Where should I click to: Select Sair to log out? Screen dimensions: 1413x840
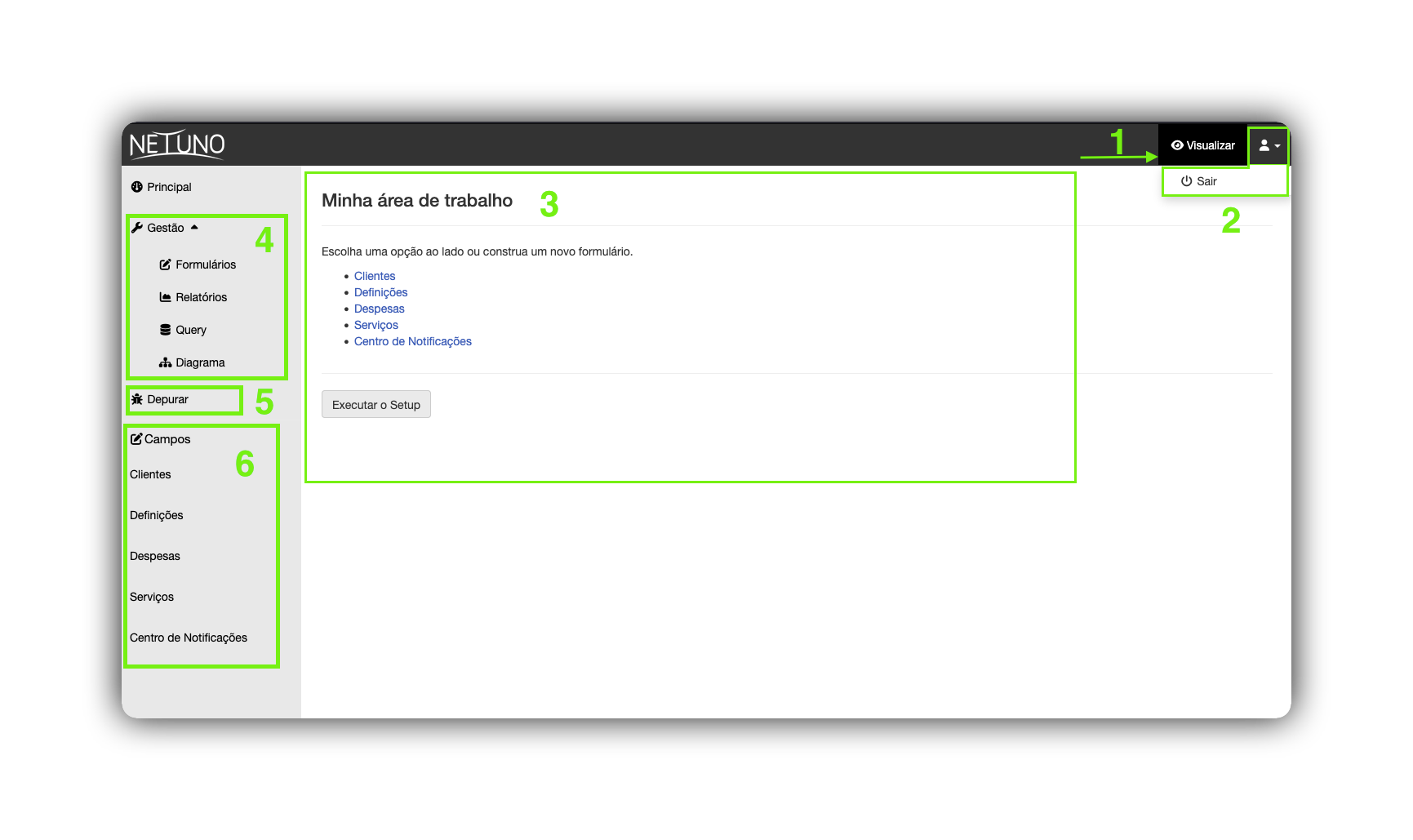tap(1206, 181)
